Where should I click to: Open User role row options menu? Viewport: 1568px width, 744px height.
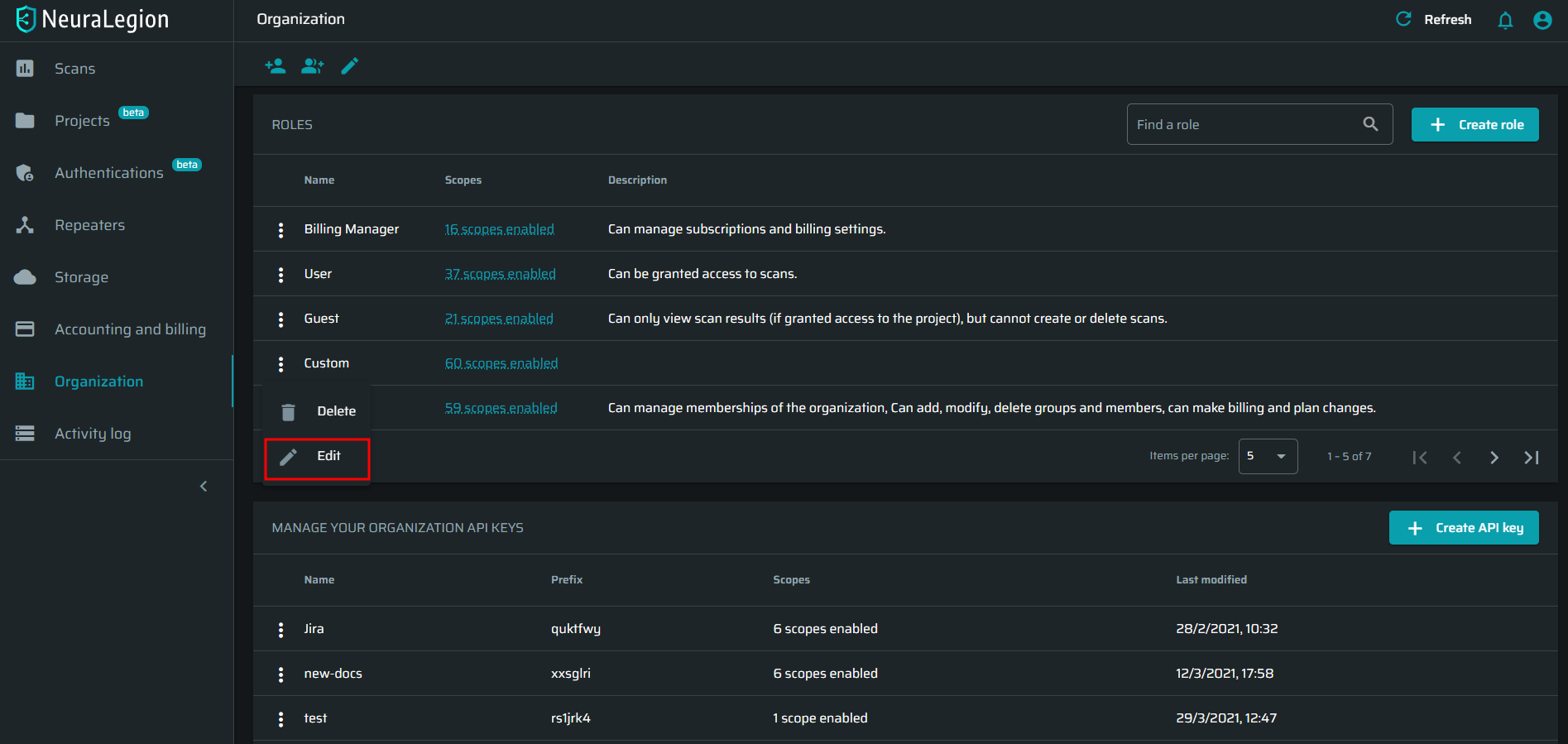(281, 274)
